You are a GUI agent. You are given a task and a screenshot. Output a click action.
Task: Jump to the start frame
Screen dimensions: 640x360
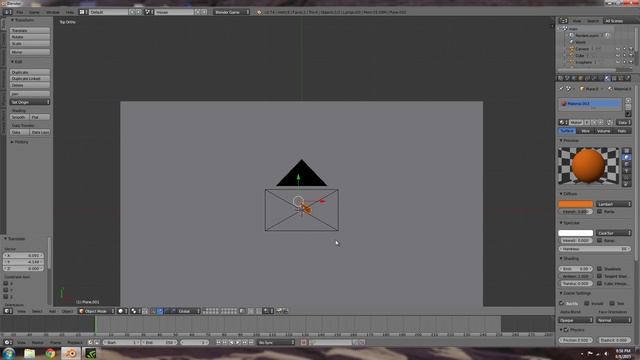218,342
